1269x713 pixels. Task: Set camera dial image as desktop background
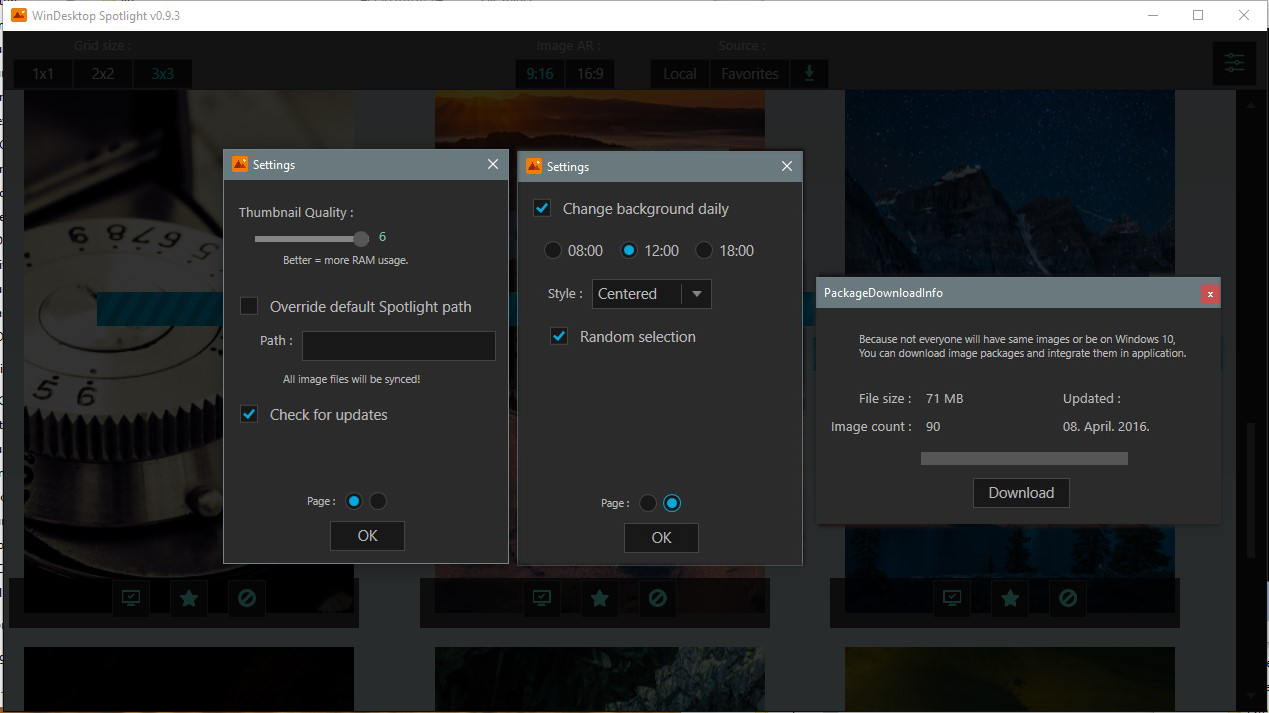tap(130, 598)
